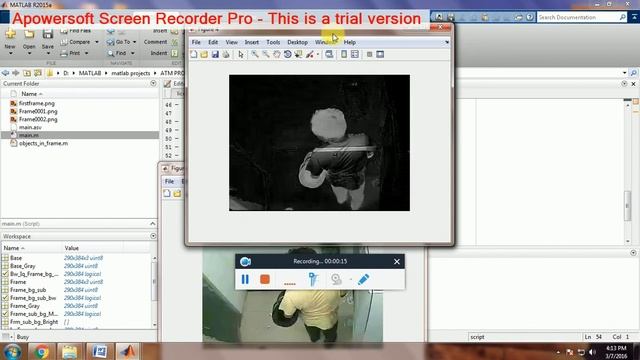Click the pencil annotation tool on recorder
640x360 pixels.
[364, 279]
